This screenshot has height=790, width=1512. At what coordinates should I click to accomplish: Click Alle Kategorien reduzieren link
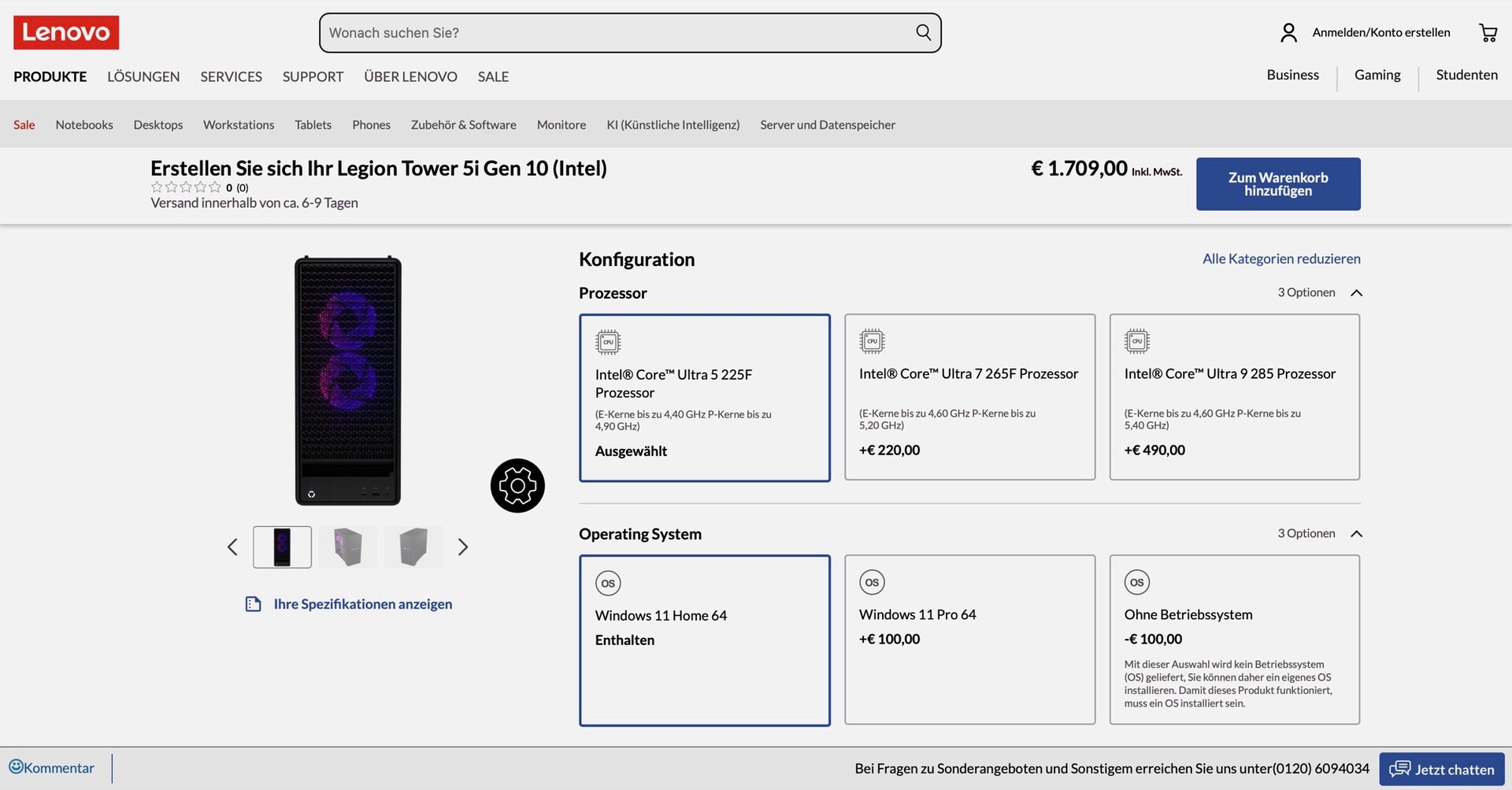(x=1280, y=258)
